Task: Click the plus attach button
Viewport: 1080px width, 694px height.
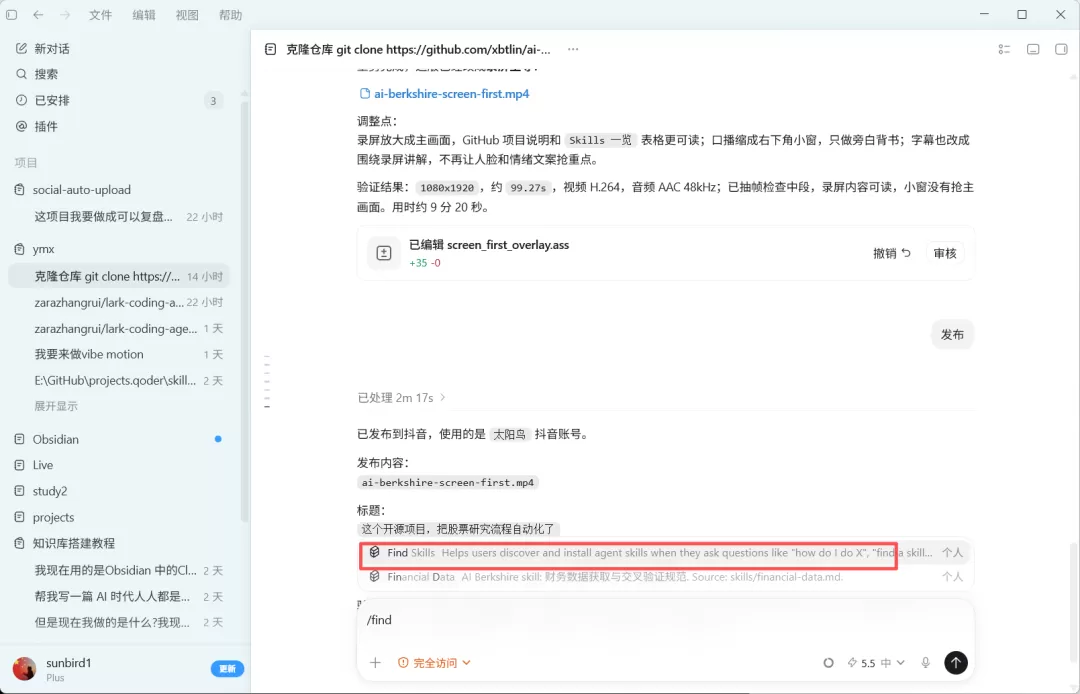Action: tap(375, 662)
